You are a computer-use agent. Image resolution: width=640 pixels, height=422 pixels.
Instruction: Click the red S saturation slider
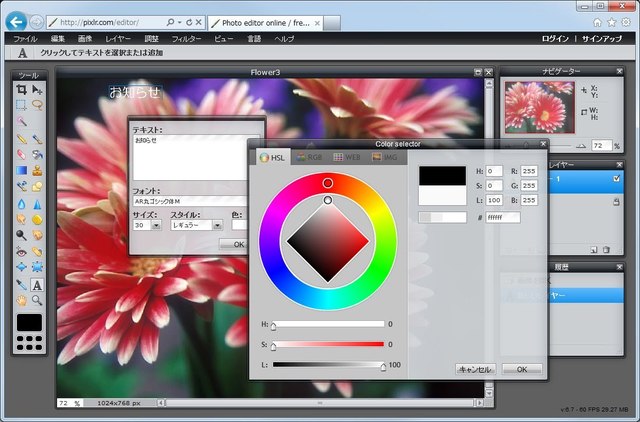pos(328,345)
